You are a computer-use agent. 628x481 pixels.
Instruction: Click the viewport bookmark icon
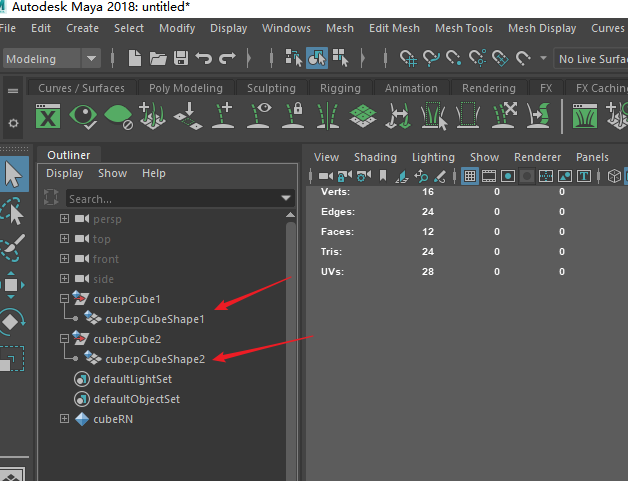point(382,177)
